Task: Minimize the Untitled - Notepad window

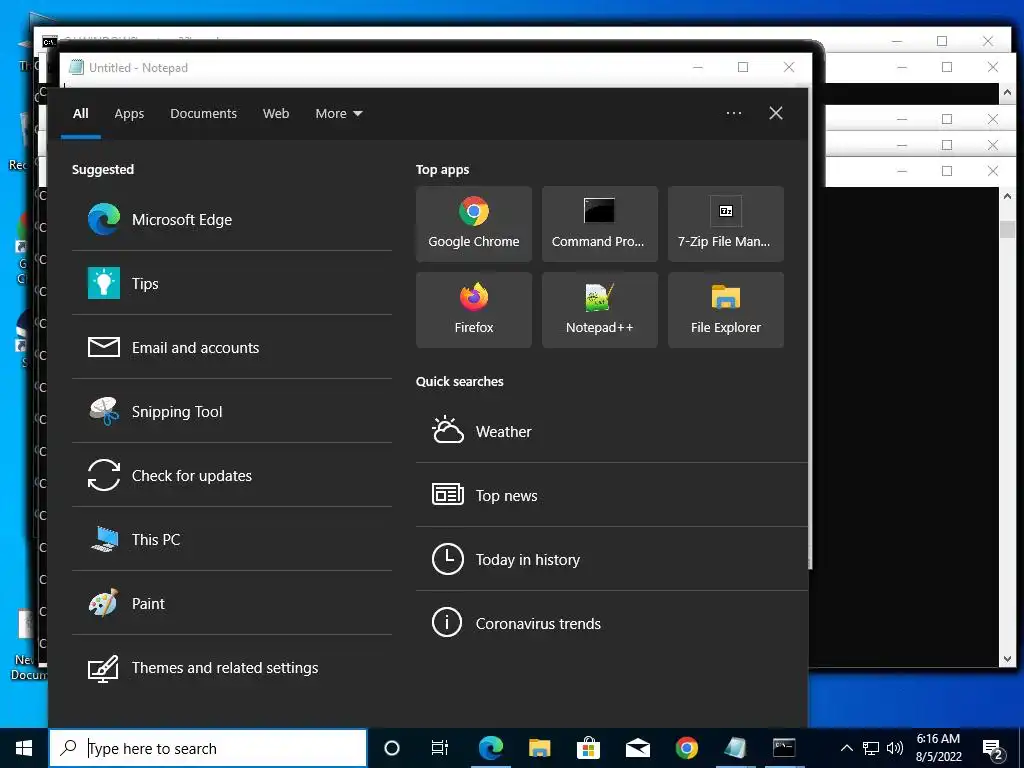Action: [697, 67]
